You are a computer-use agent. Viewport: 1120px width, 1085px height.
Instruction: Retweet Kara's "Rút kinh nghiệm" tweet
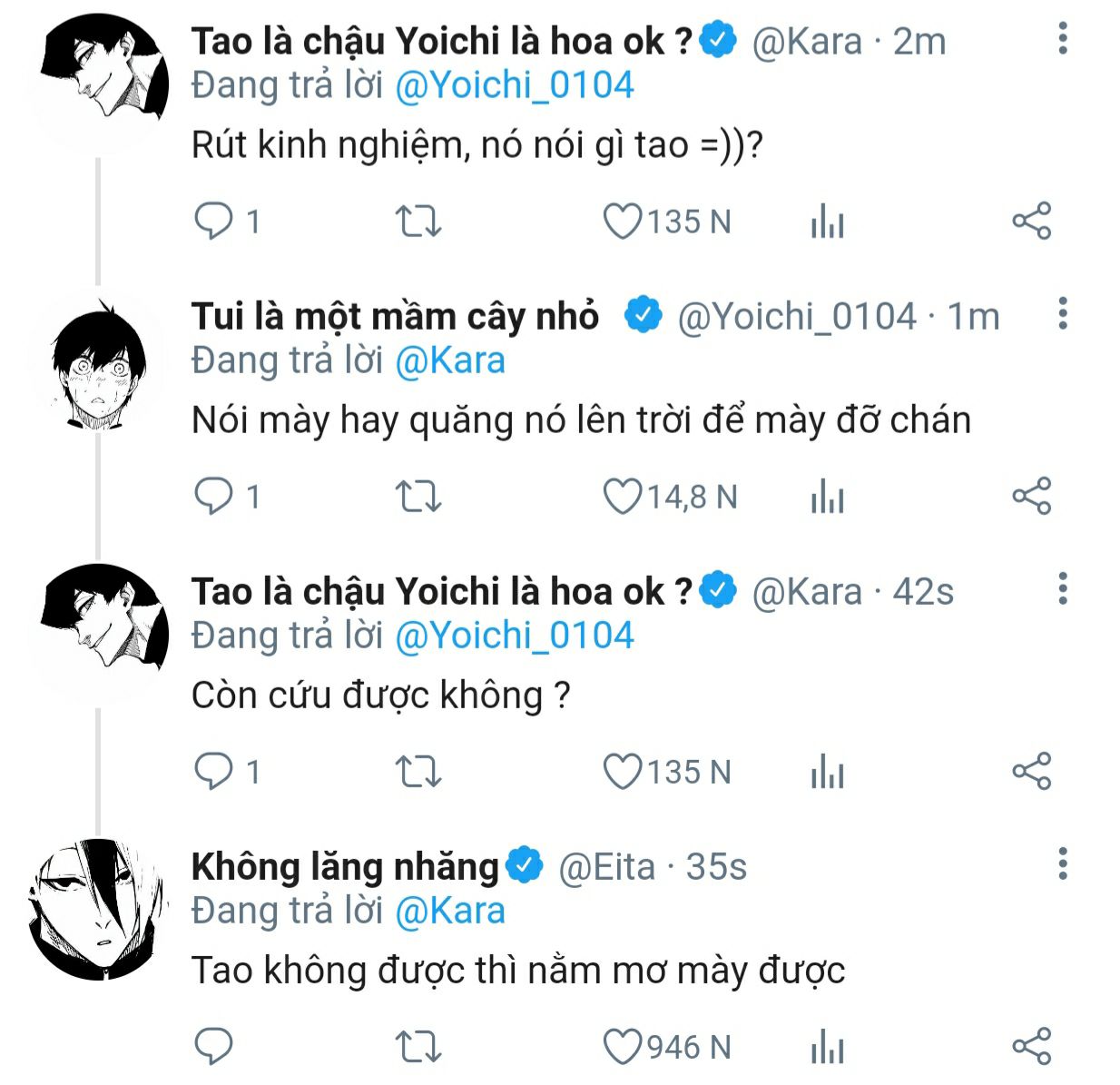[x=418, y=221]
